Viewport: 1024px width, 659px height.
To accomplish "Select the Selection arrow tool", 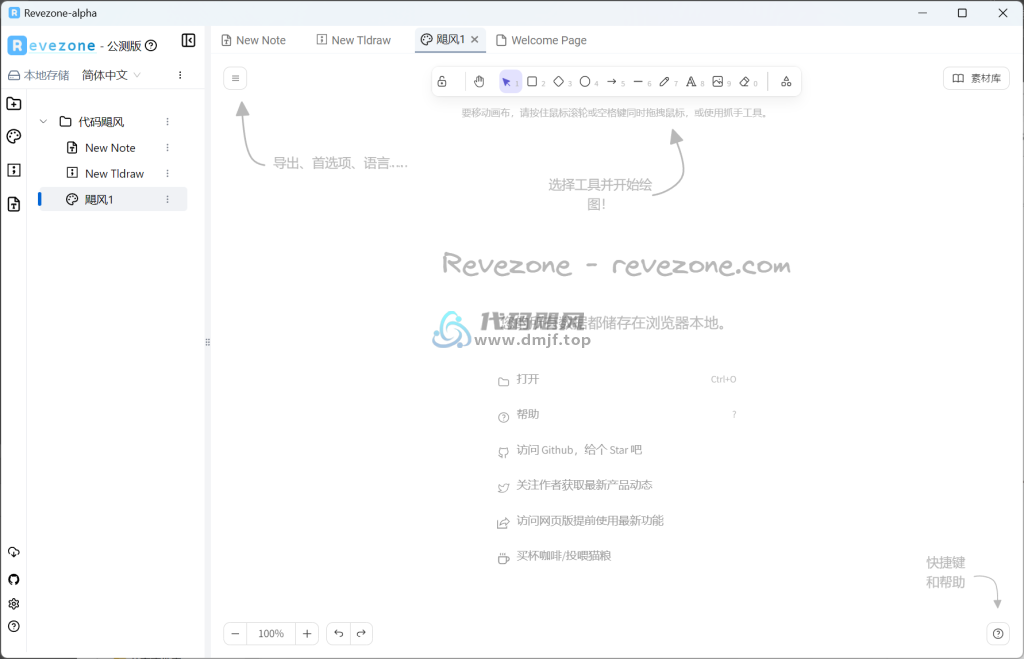I will (510, 82).
